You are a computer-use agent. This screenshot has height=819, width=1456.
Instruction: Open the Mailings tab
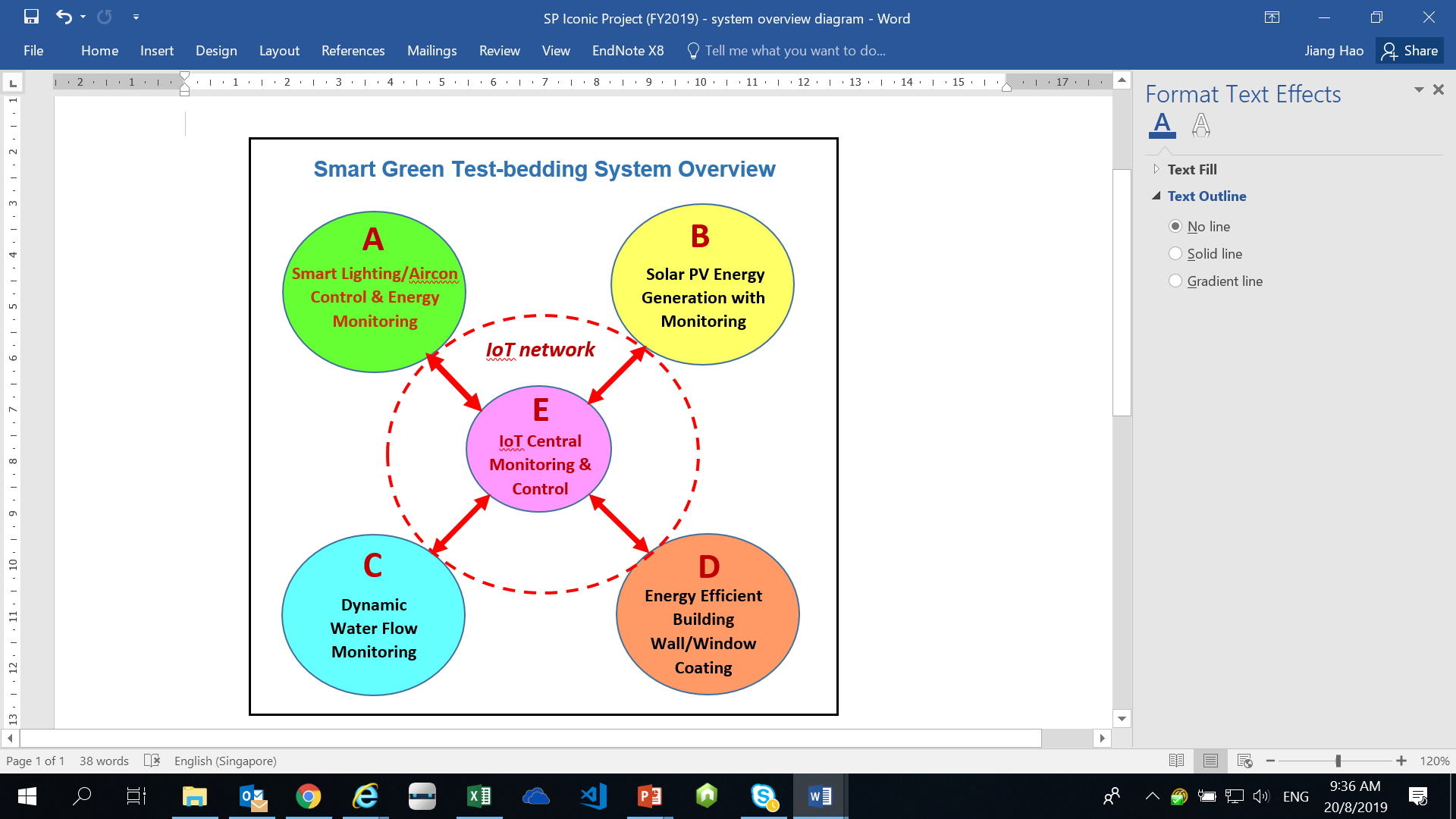(431, 51)
